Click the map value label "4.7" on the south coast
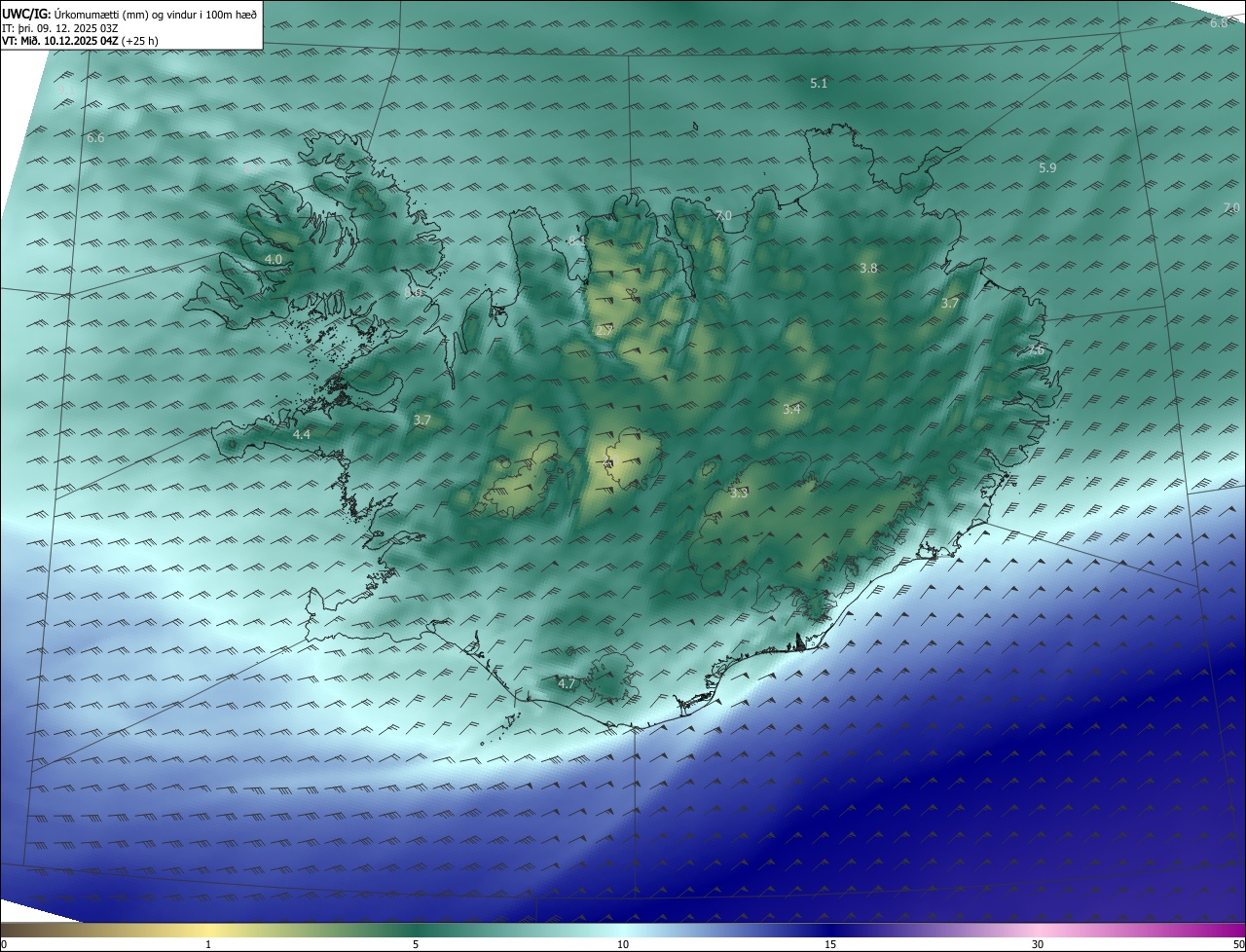The width and height of the screenshot is (1246, 952). (x=567, y=684)
